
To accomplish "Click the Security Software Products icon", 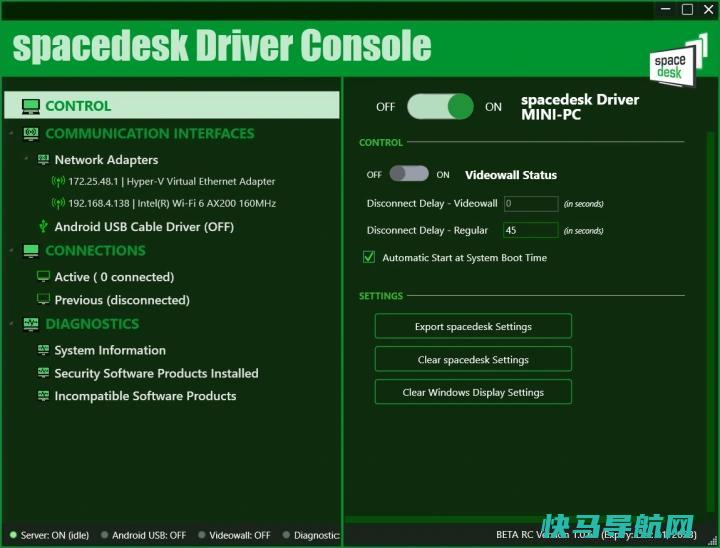I will [x=43, y=373].
